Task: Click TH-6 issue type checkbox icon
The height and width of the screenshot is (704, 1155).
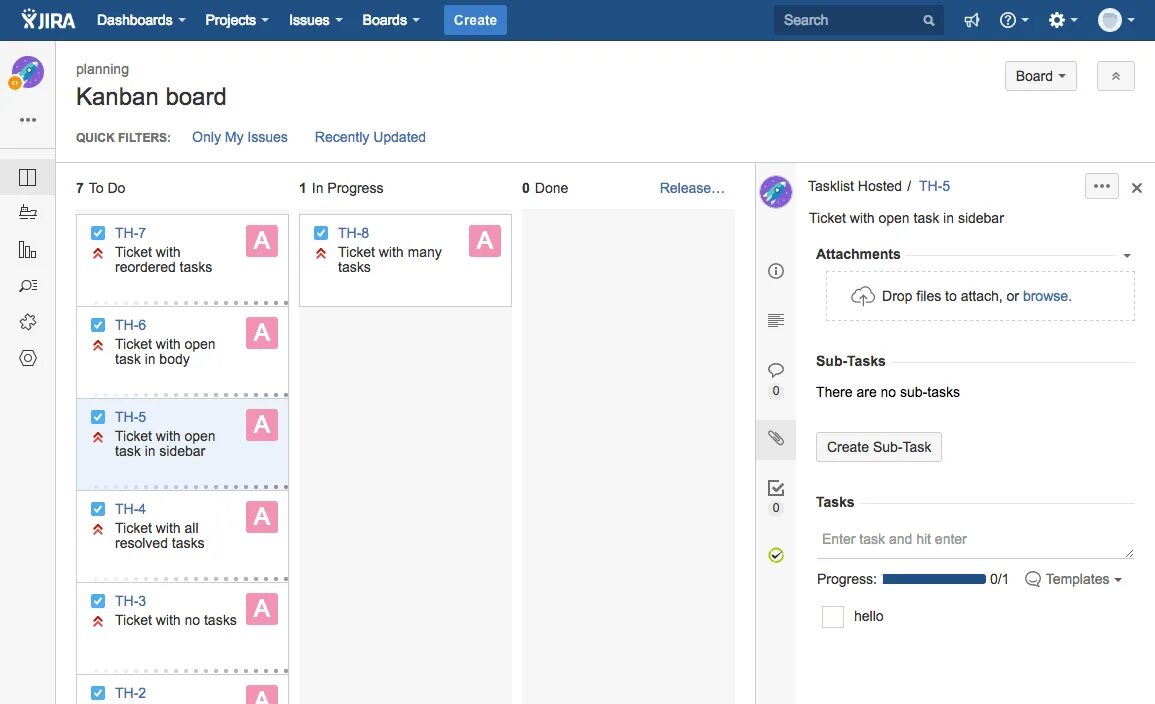Action: tap(98, 325)
